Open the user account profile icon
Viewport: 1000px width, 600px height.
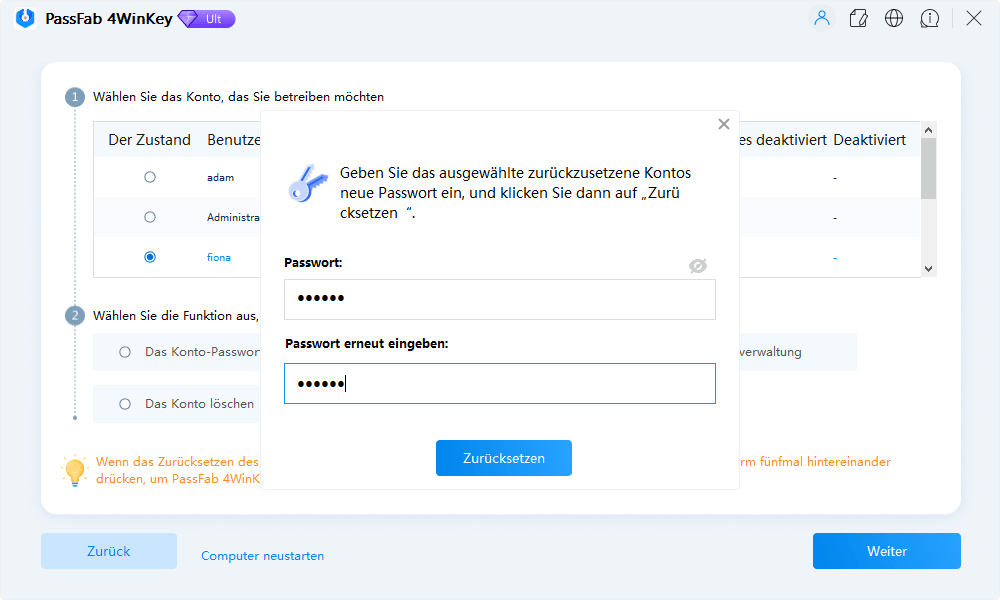click(821, 18)
